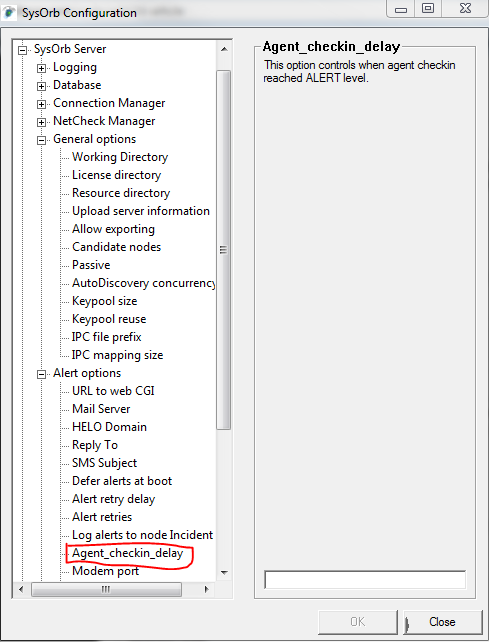Click the SysOrb app icon in title bar

pyautogui.click(x=8, y=13)
